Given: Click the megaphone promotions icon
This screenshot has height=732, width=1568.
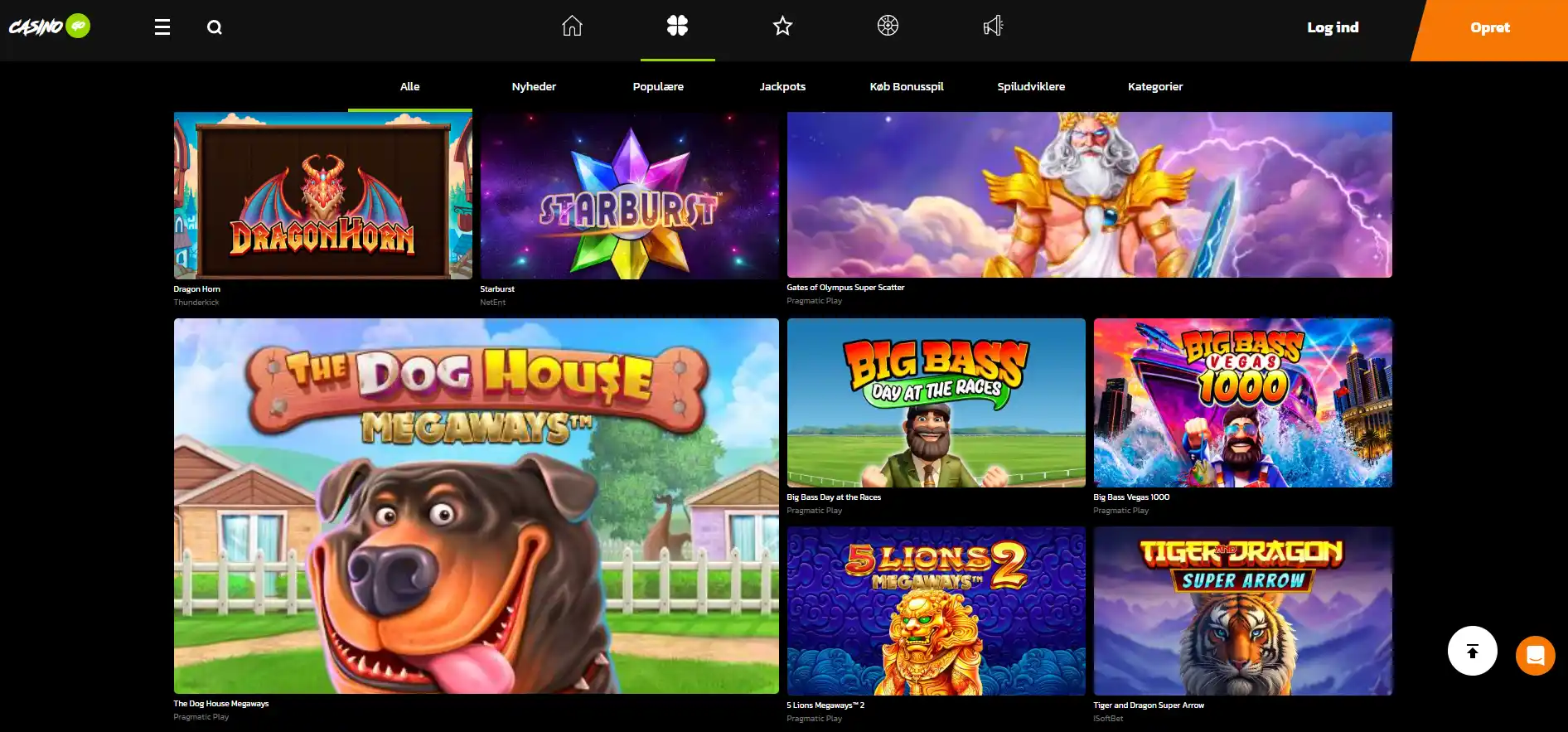Looking at the screenshot, I should (993, 27).
